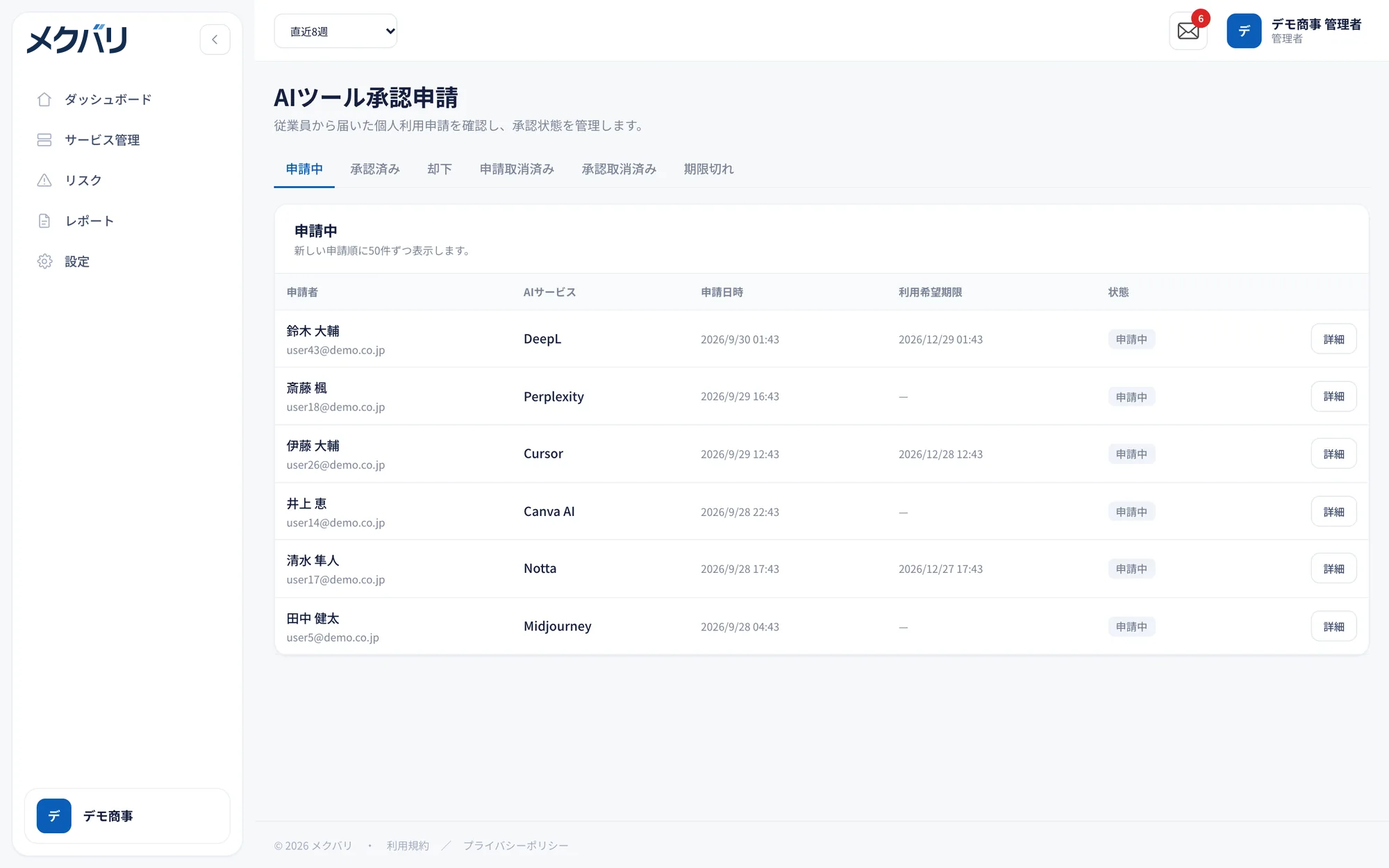The height and width of the screenshot is (868, 1389).
Task: Click applicant name 伊藤 大輔
Action: [x=313, y=446]
